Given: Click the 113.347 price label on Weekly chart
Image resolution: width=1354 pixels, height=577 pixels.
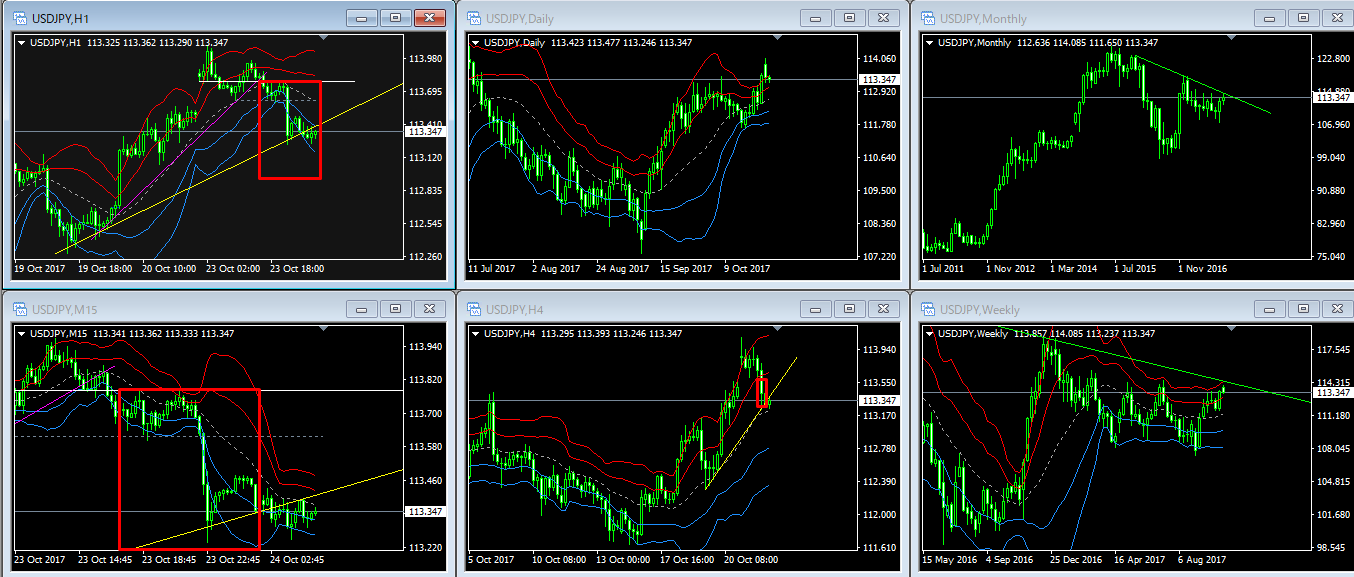Looking at the screenshot, I should [x=1331, y=391].
